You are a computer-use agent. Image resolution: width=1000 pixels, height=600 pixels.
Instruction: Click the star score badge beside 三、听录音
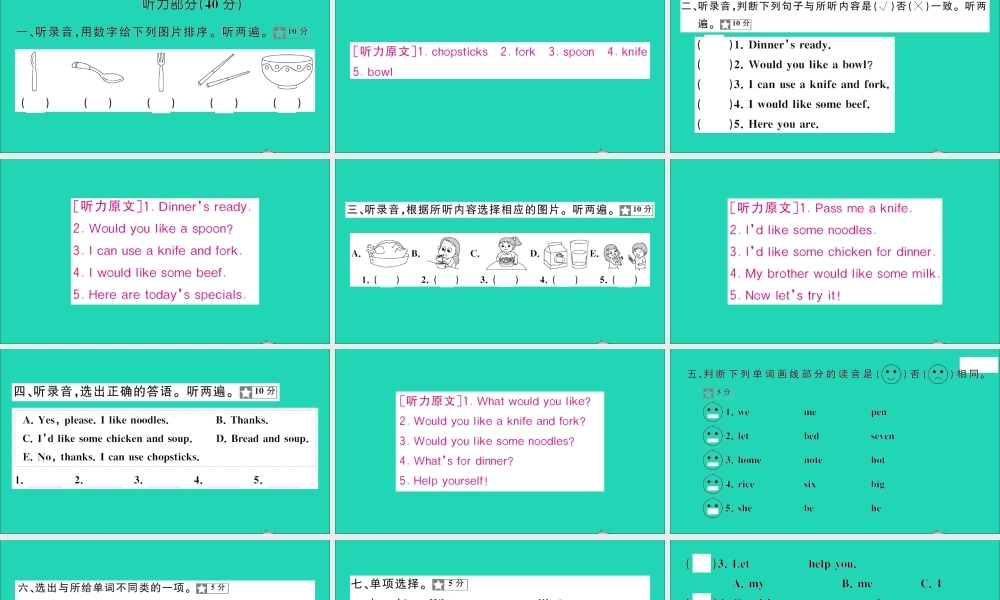636,210
